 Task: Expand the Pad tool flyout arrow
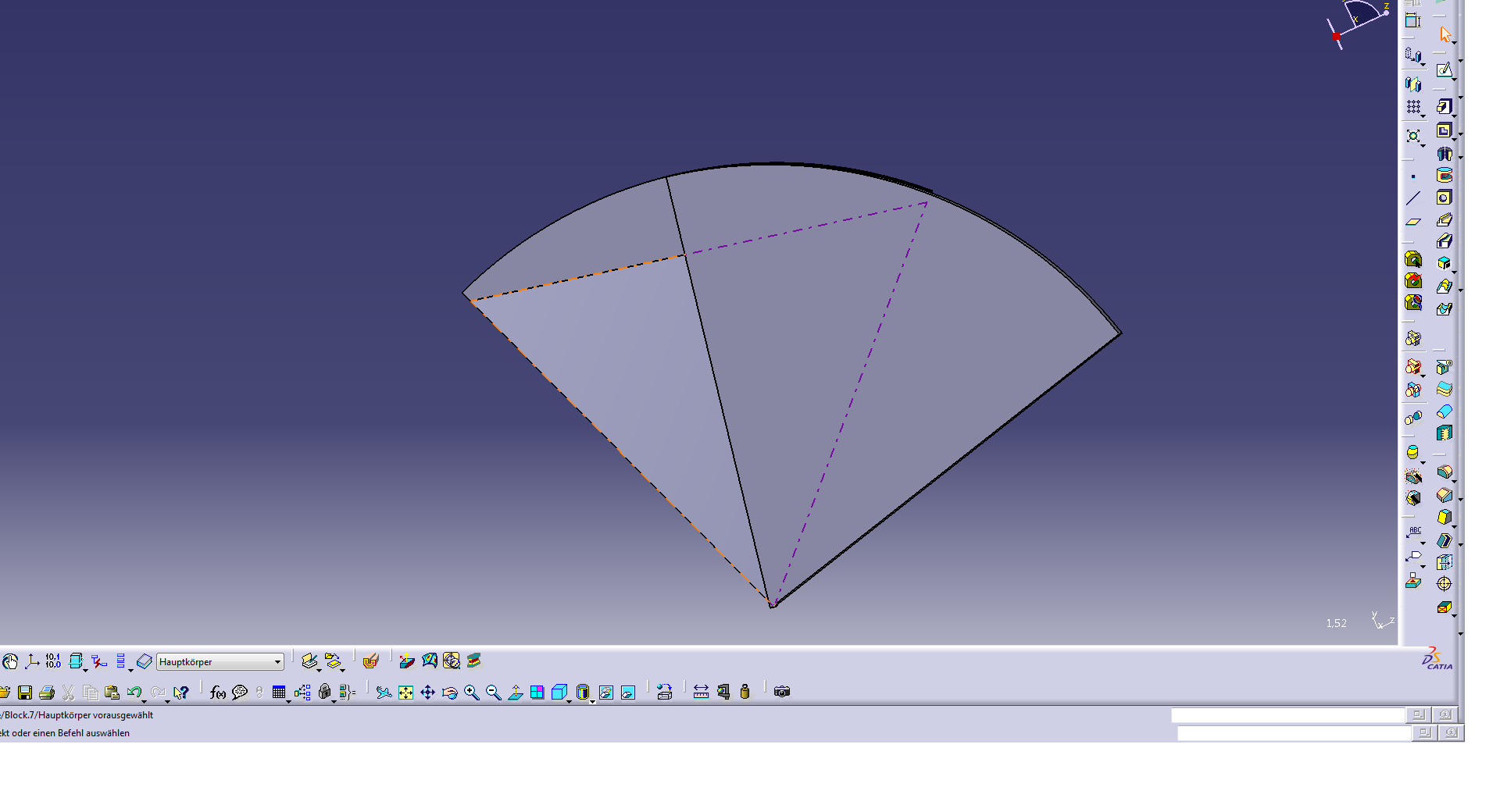(1454, 116)
